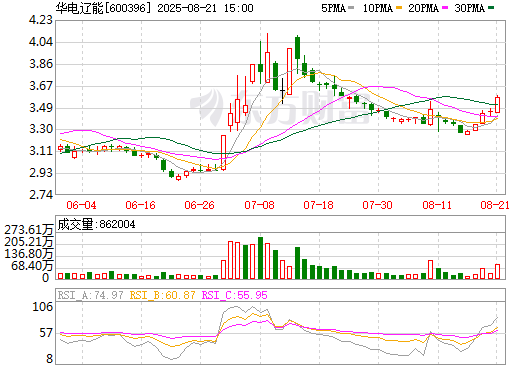Click the 3.86 price axis label
The width and height of the screenshot is (520, 365).
tap(41, 64)
